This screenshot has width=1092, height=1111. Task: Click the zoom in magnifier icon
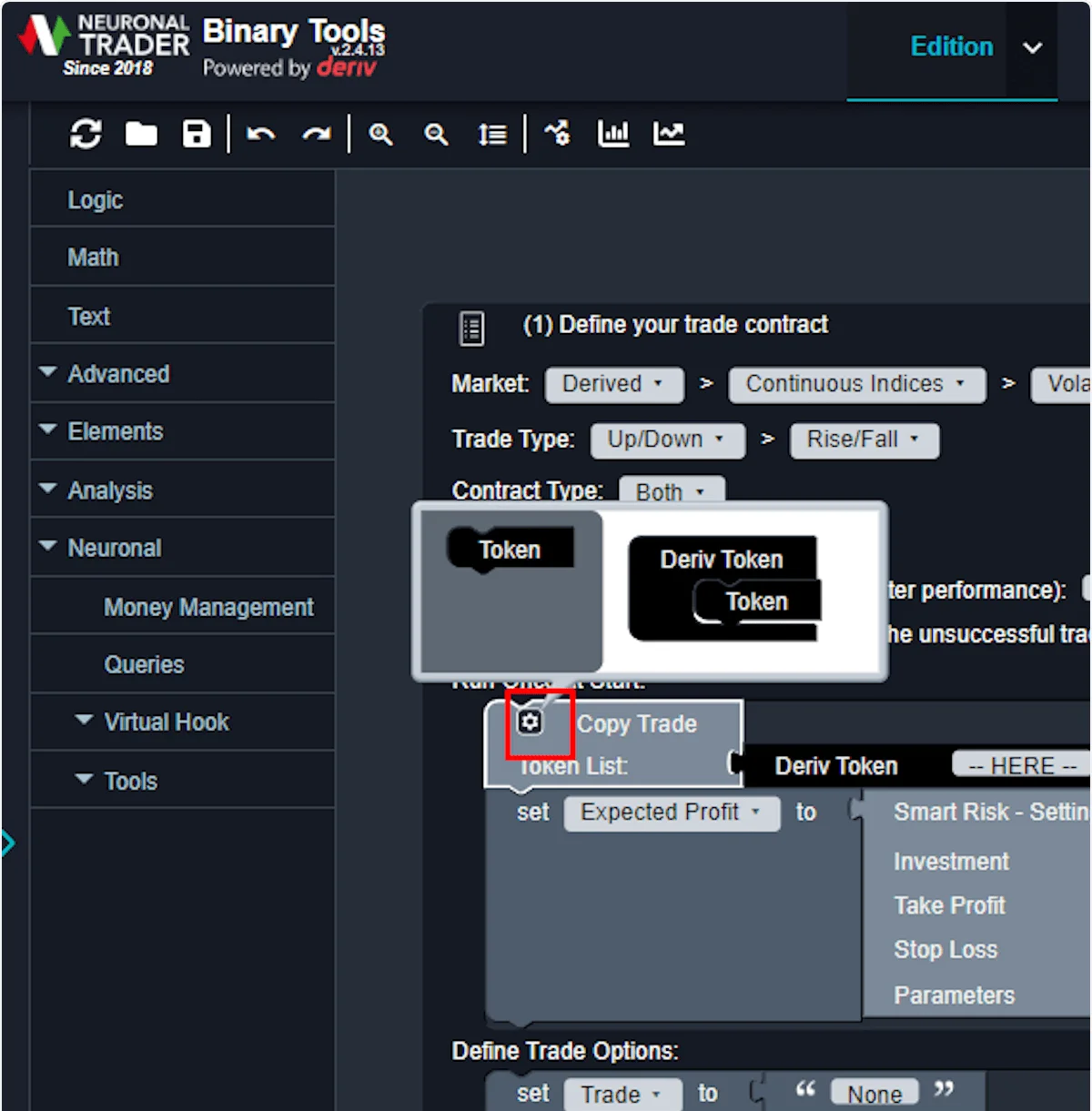pyautogui.click(x=380, y=135)
